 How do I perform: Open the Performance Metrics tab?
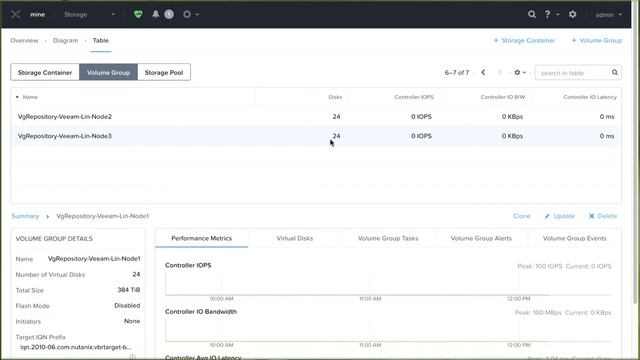[x=202, y=238]
